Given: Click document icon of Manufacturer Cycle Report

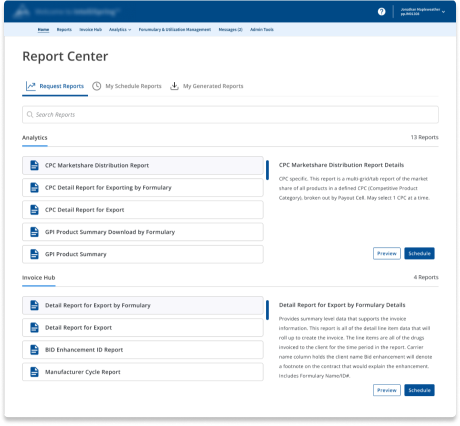Looking at the screenshot, I should coord(34,372).
